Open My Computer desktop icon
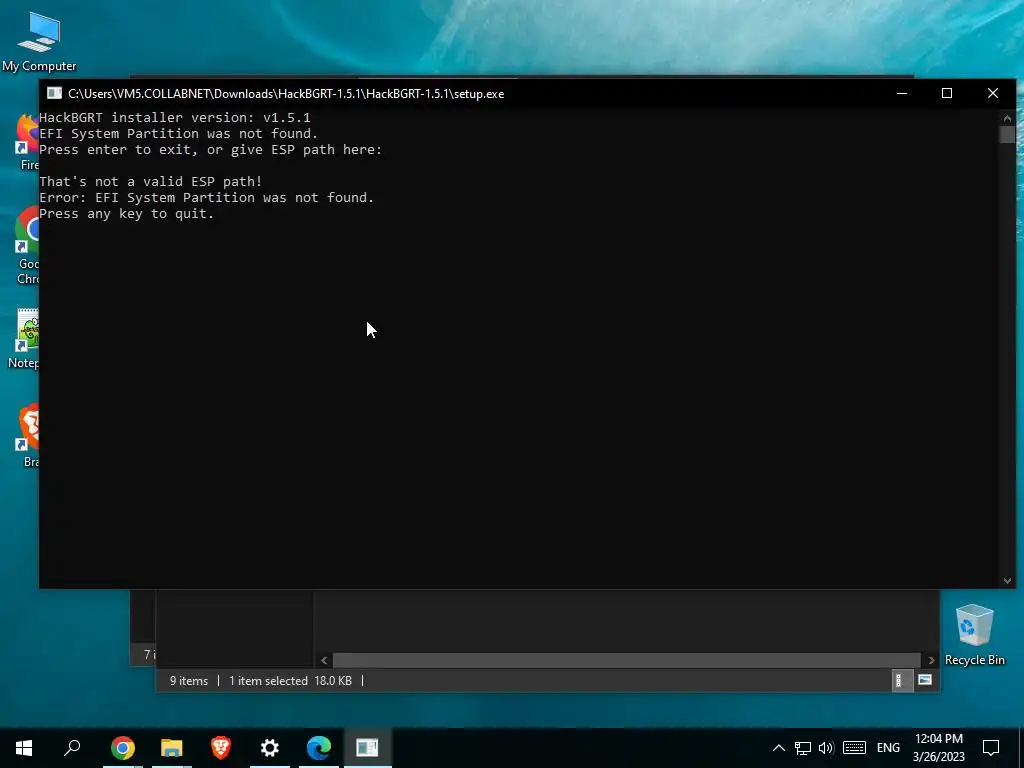The height and width of the screenshot is (768, 1024). point(39,42)
